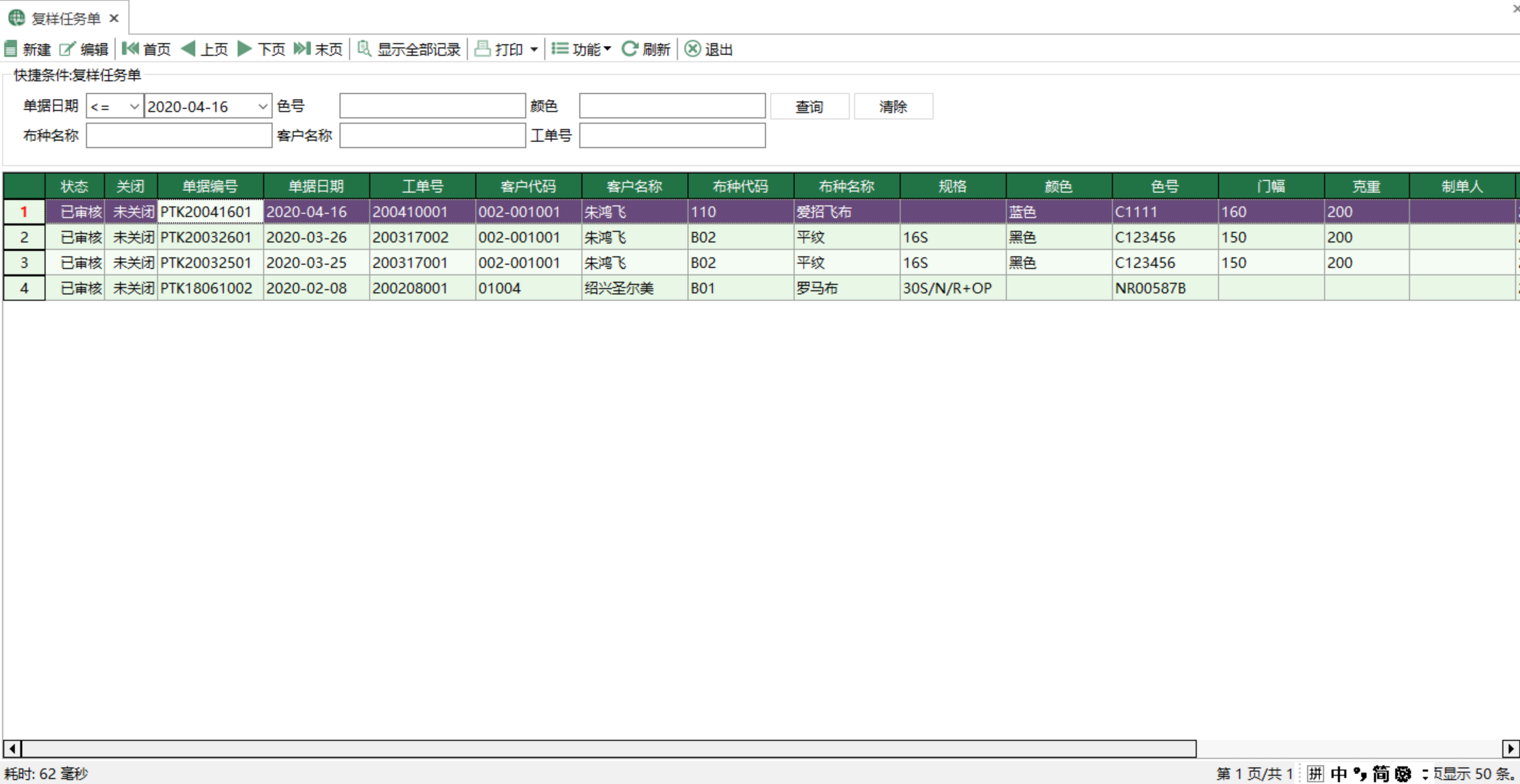Click cell PTK20032501
The height and width of the screenshot is (784, 1520).
click(210, 263)
